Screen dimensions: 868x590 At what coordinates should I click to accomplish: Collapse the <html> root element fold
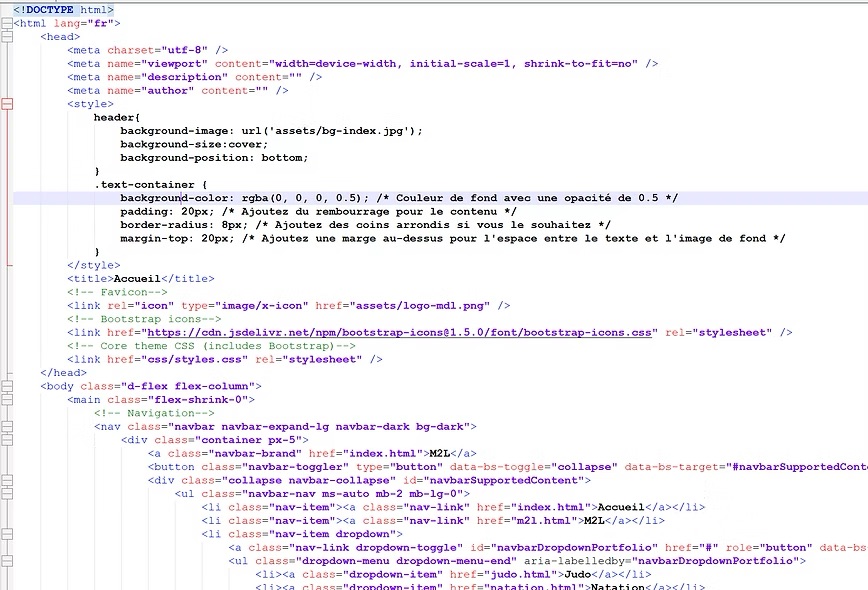click(x=8, y=22)
